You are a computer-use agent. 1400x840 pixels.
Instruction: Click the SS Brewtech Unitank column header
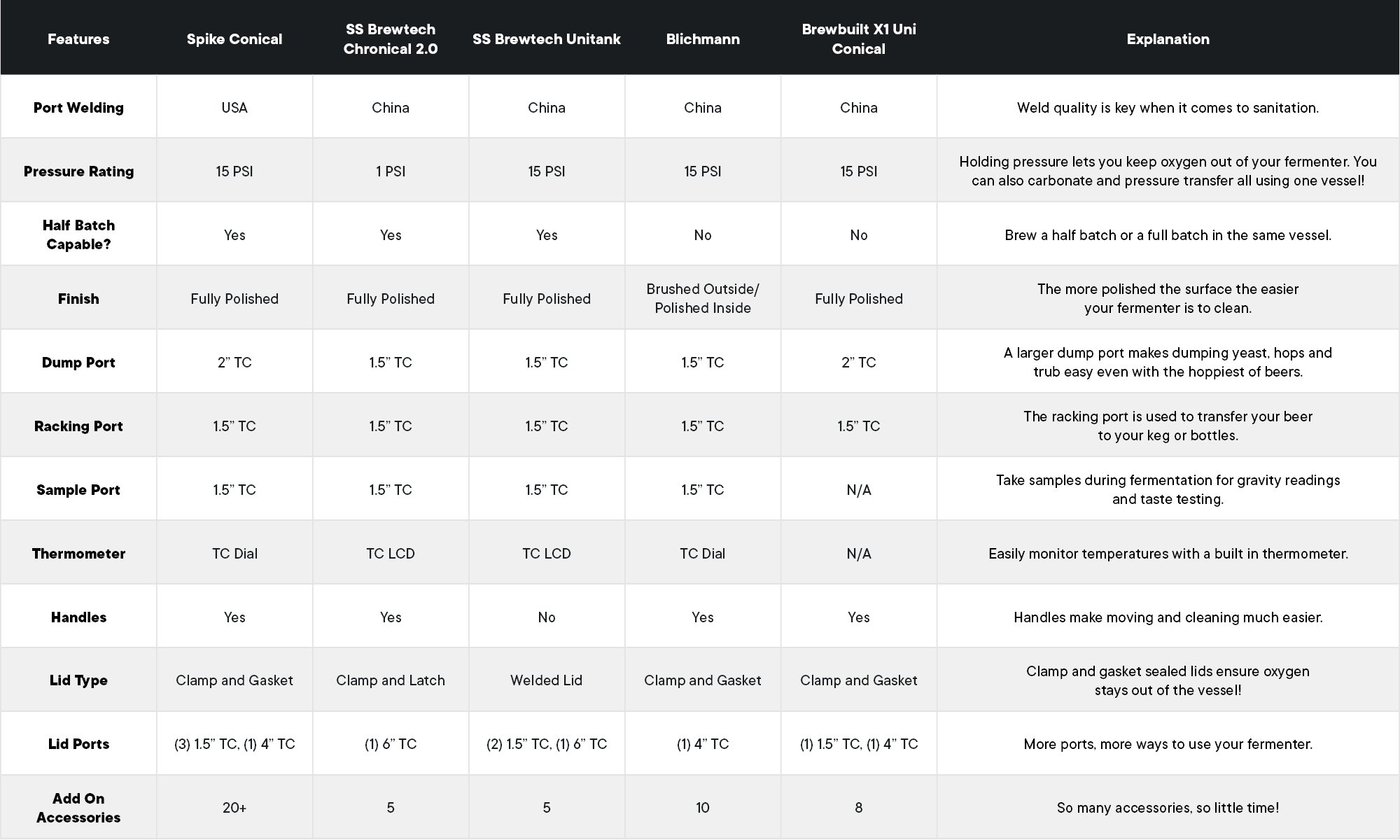[x=547, y=39]
